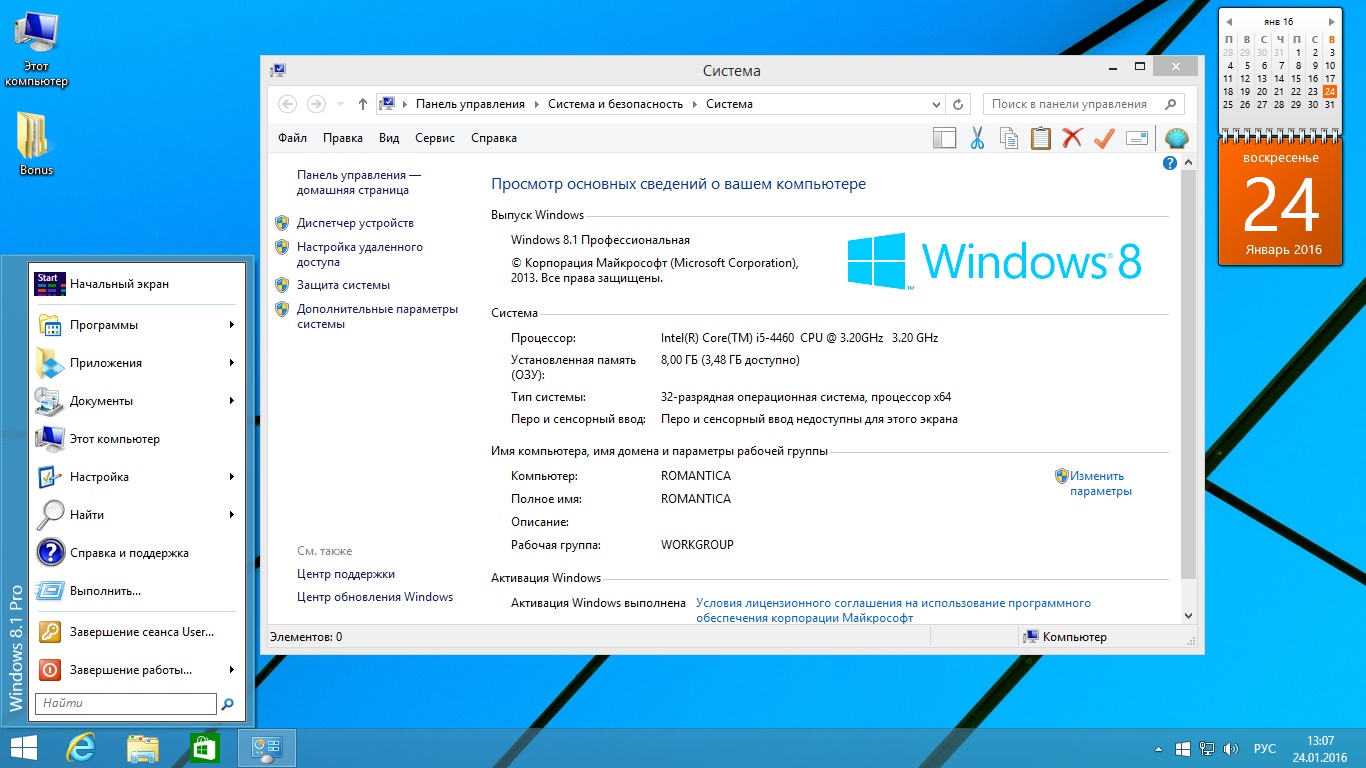Click the search magnifier in control panel search
This screenshot has width=1366, height=768.
[x=1170, y=104]
